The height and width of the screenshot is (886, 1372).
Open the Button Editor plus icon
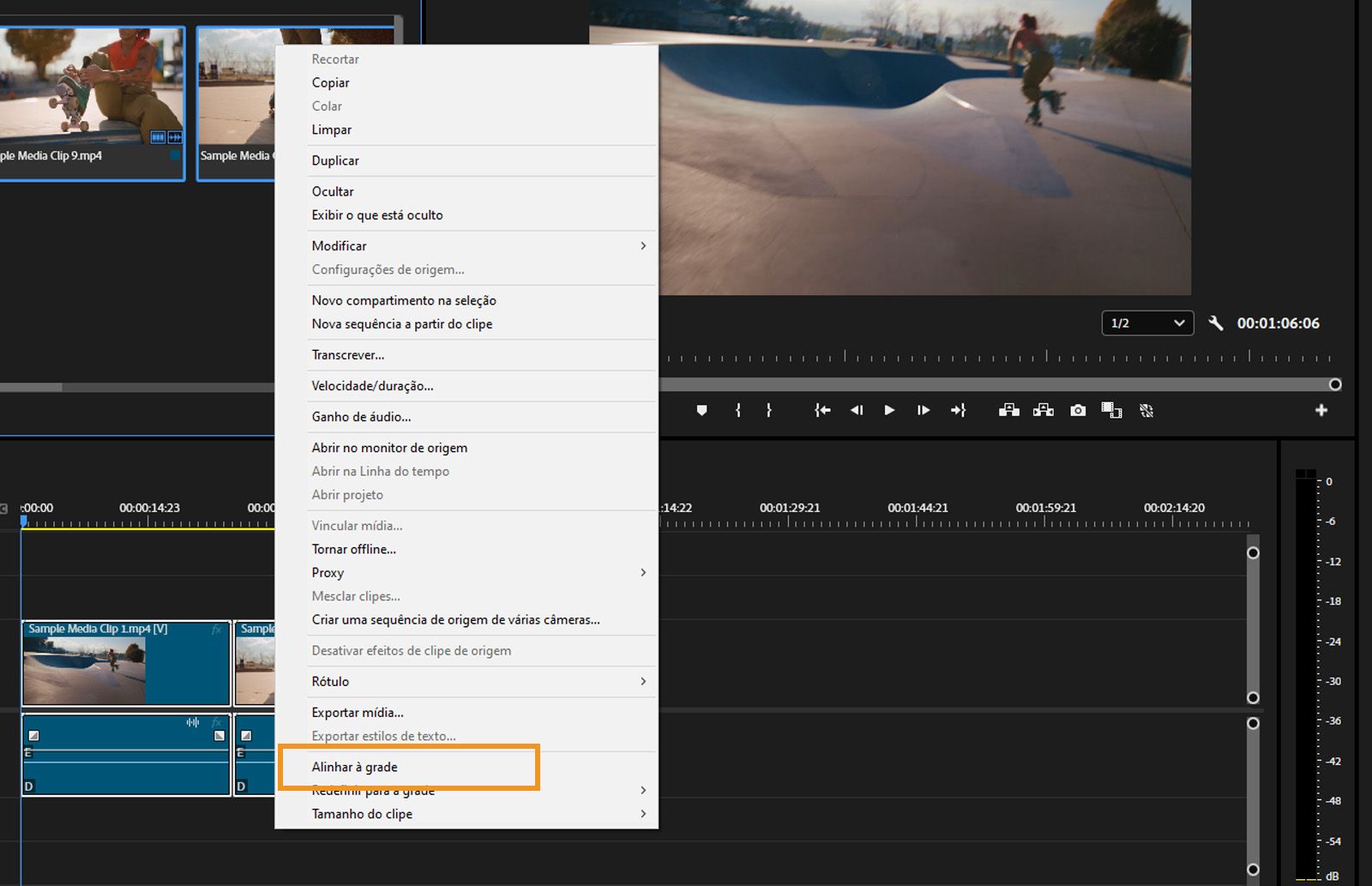(x=1321, y=411)
